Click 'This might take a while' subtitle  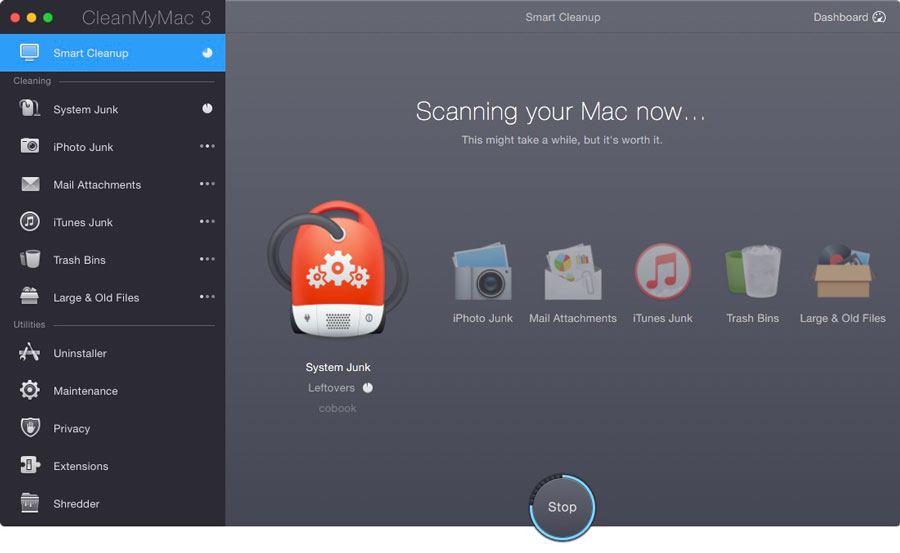point(562,140)
